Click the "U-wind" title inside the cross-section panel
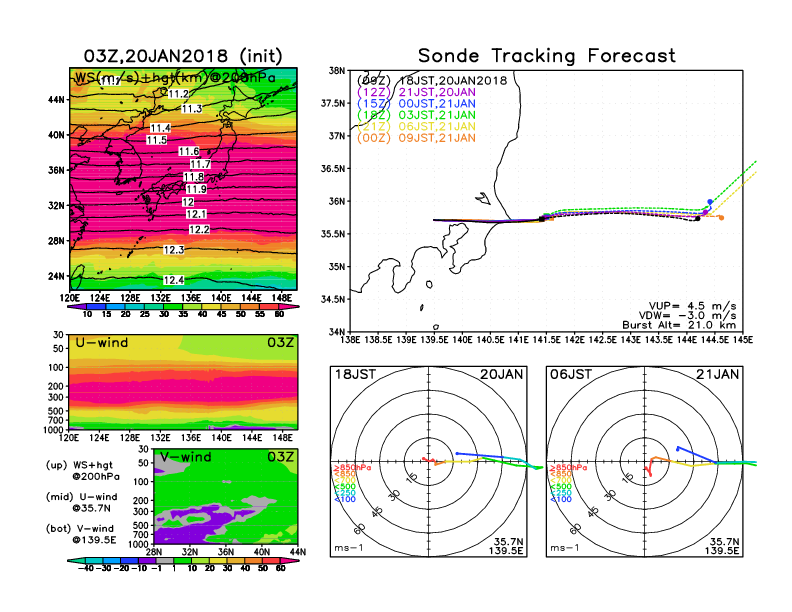Viewport: 792px width, 612px height. [102, 343]
